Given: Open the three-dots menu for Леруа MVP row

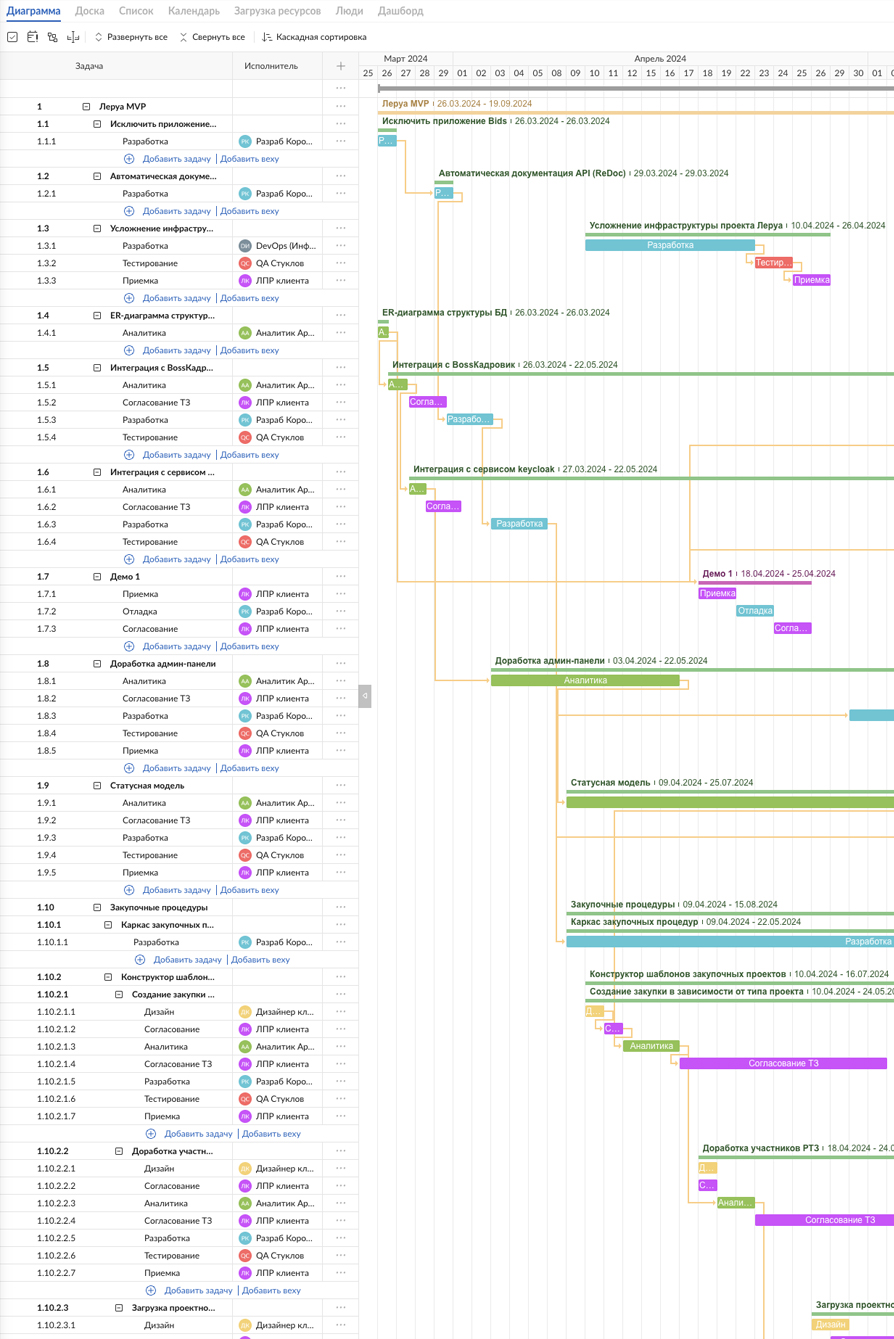Looking at the screenshot, I should click(x=341, y=106).
